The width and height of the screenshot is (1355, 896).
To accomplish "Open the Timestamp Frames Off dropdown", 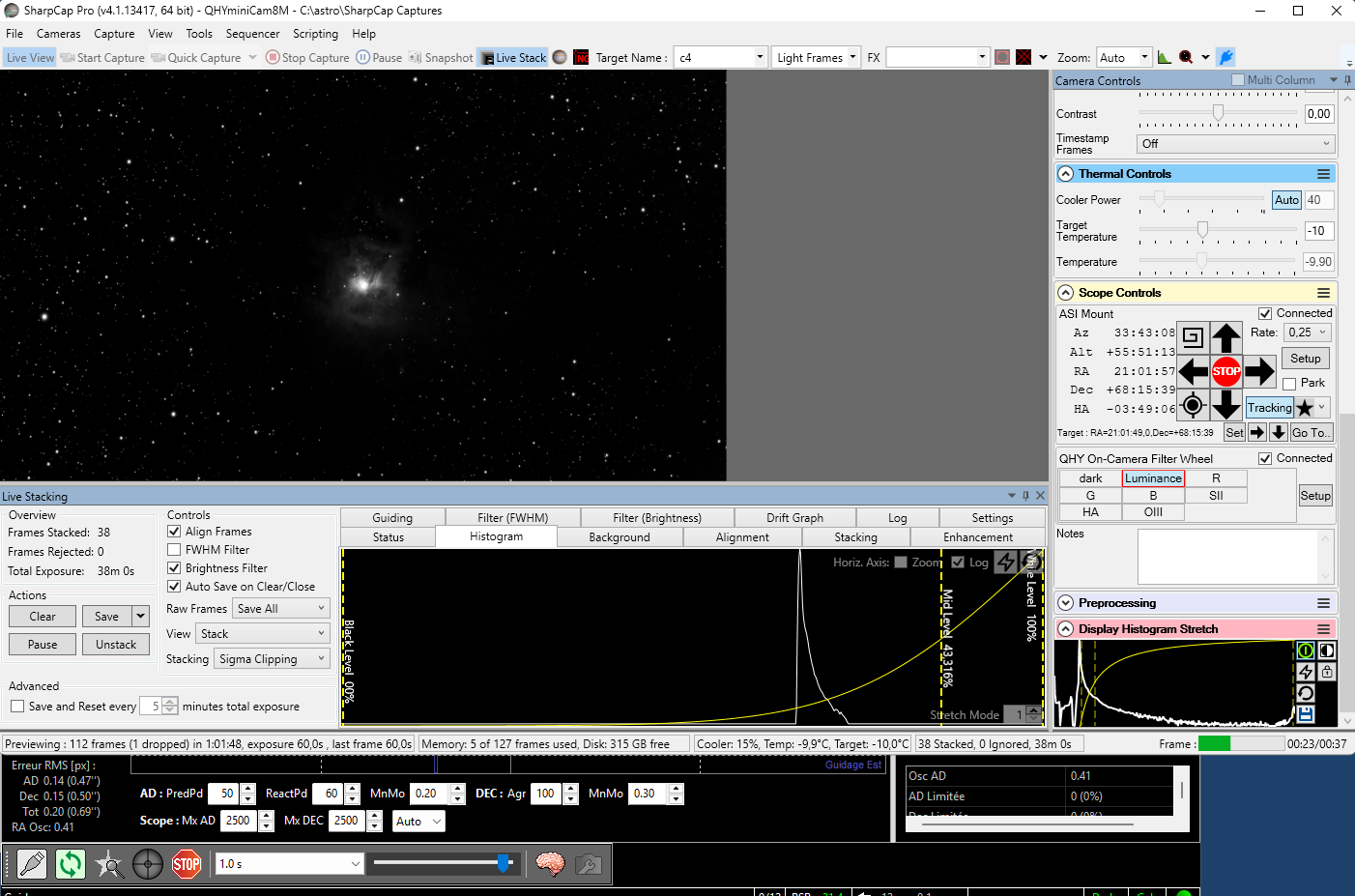I will [x=1236, y=144].
